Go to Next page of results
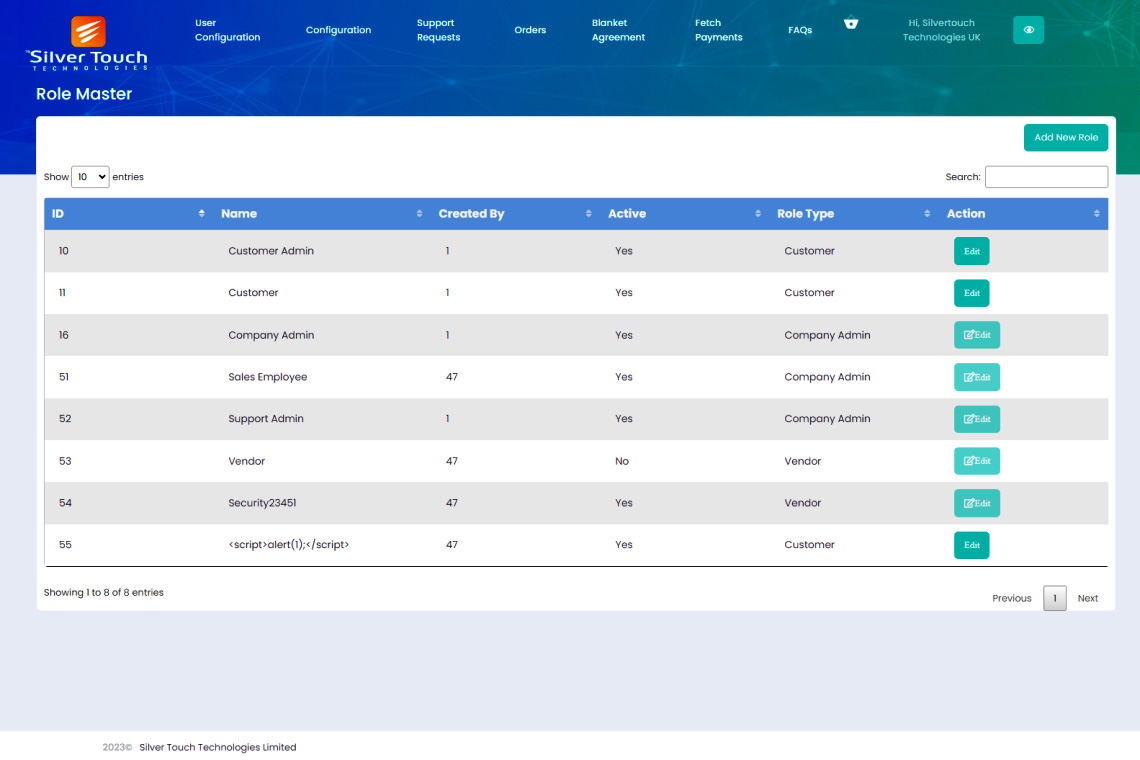 pyautogui.click(x=1088, y=598)
